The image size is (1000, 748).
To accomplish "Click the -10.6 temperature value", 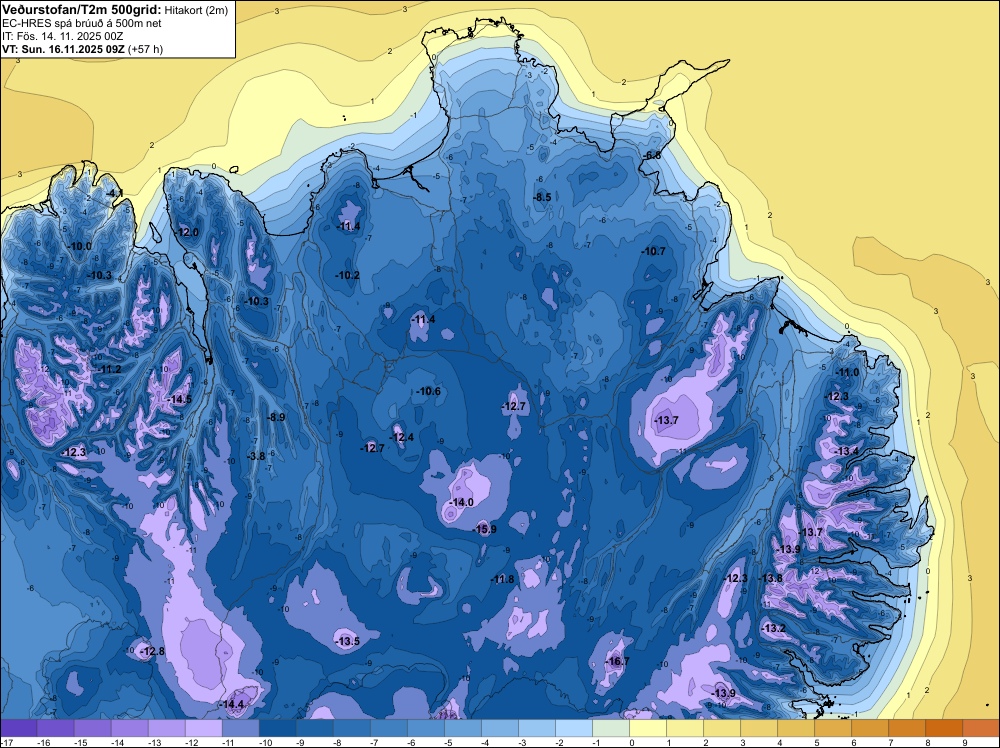I will pyautogui.click(x=429, y=391).
